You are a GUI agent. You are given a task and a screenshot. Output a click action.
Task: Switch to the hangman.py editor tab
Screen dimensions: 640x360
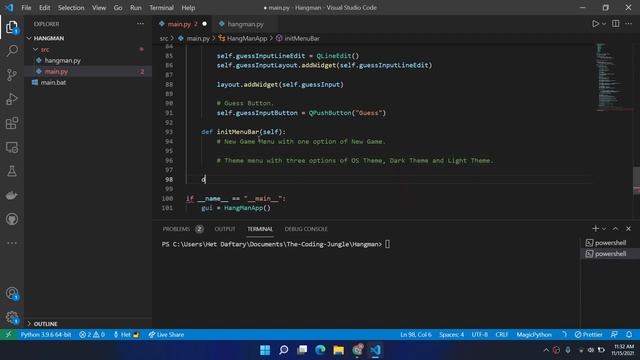(245, 24)
